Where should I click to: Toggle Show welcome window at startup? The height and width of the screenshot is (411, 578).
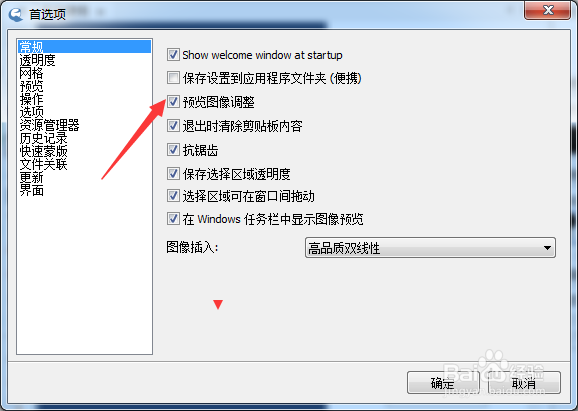pos(173,55)
